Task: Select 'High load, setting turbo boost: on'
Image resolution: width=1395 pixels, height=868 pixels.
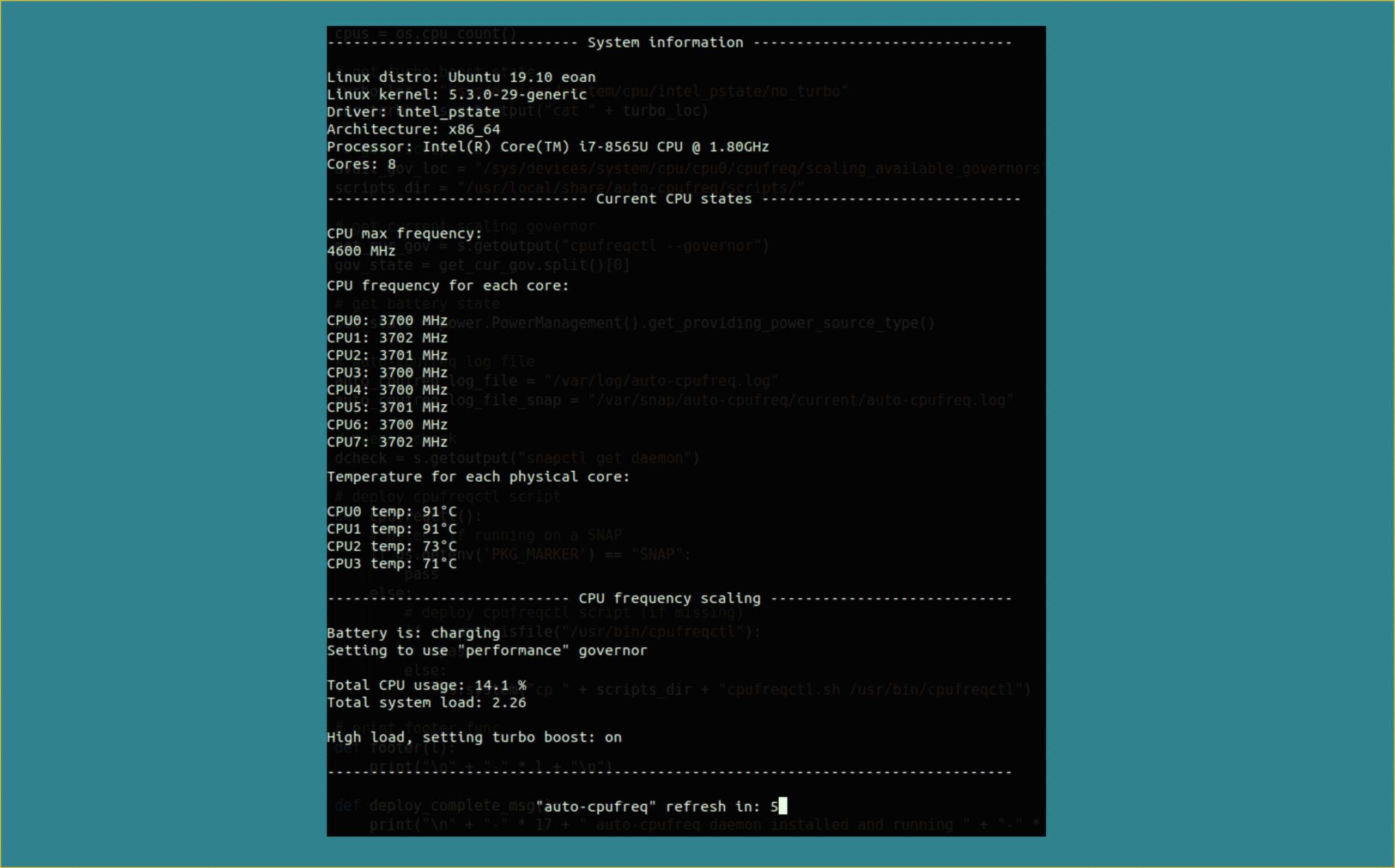Action: pyautogui.click(x=474, y=738)
